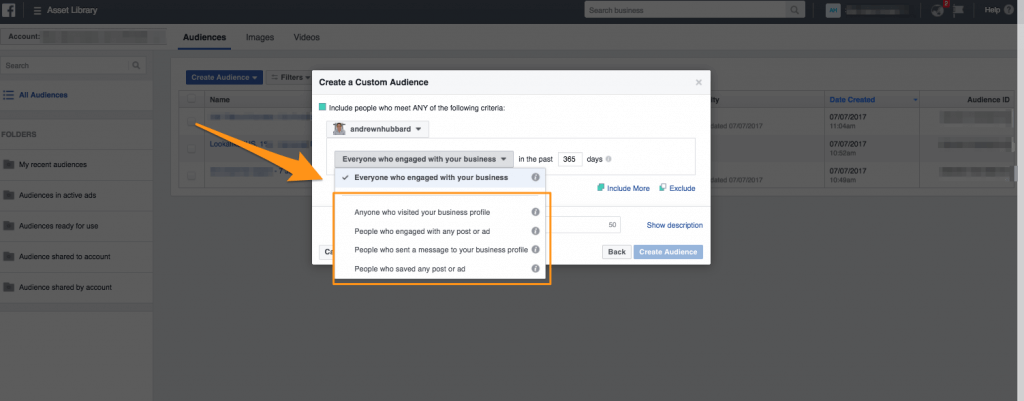Click folder icon beside Audience shared by account

(x=8, y=287)
